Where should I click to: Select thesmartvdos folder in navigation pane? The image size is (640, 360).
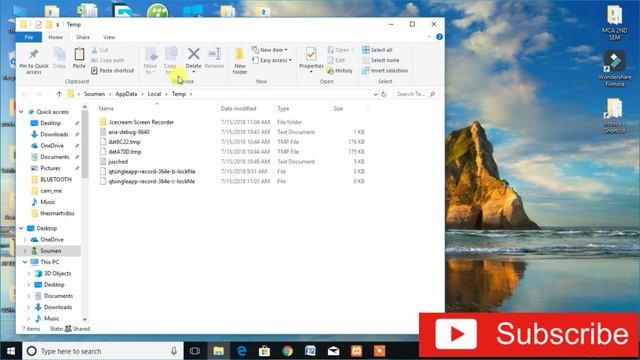pyautogui.click(x=57, y=213)
